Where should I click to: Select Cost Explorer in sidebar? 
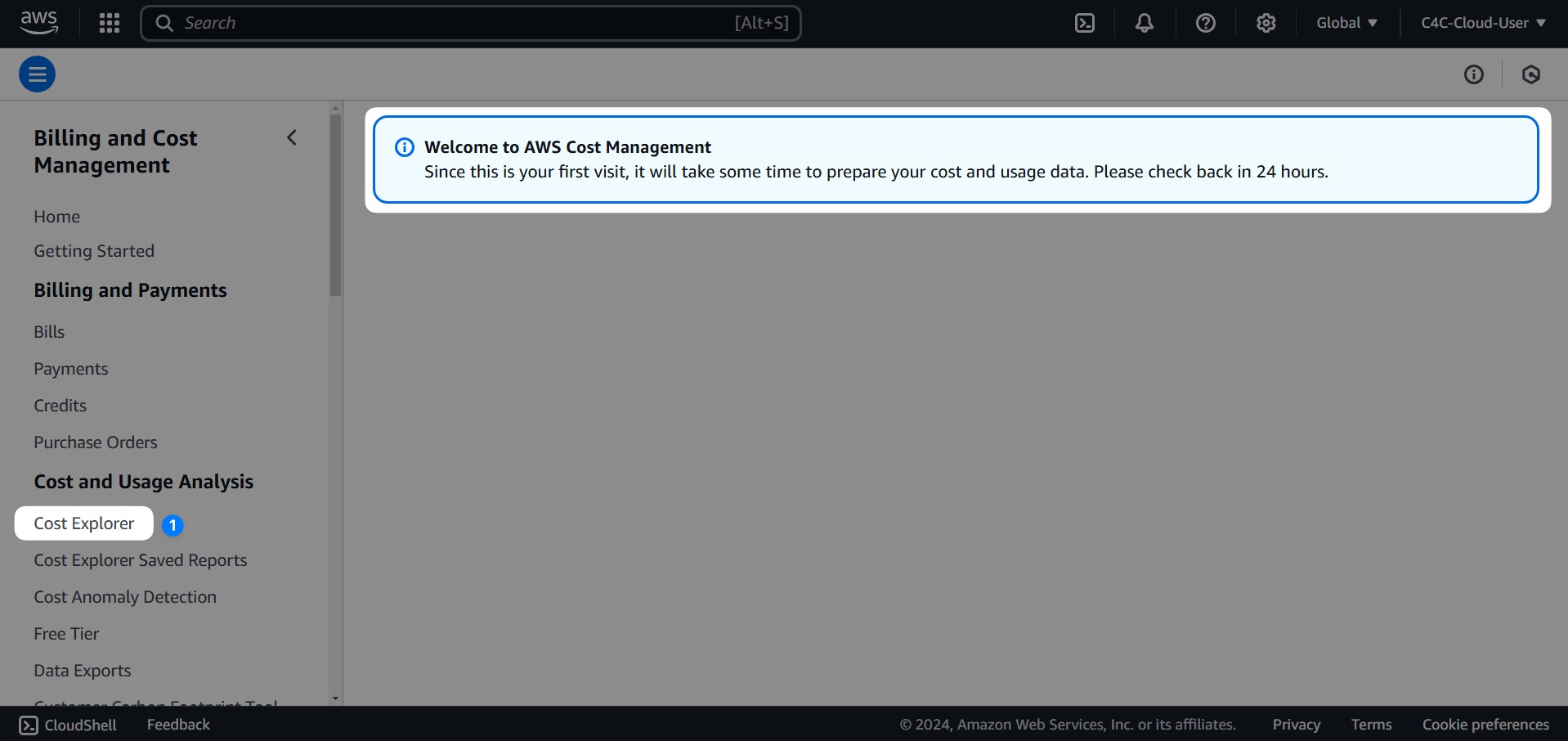point(84,523)
